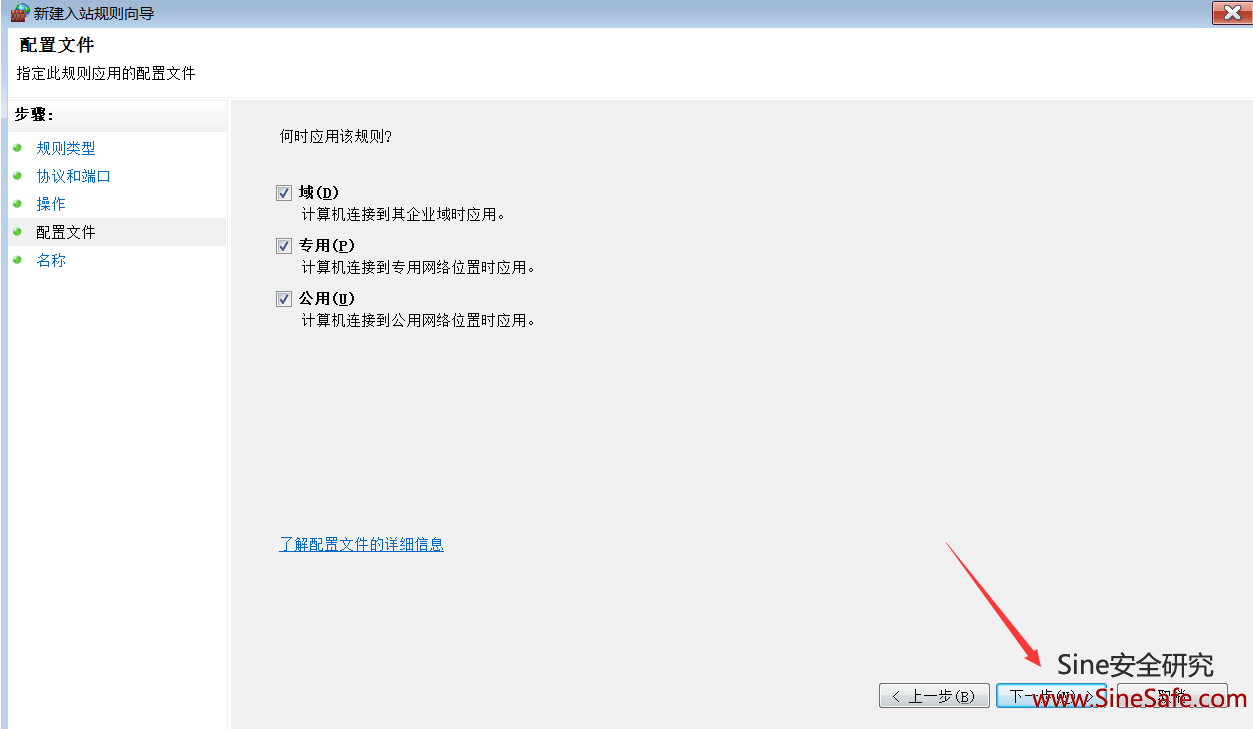The image size is (1253, 729).
Task: Jump to the 操作 step
Action: pyautogui.click(x=51, y=204)
